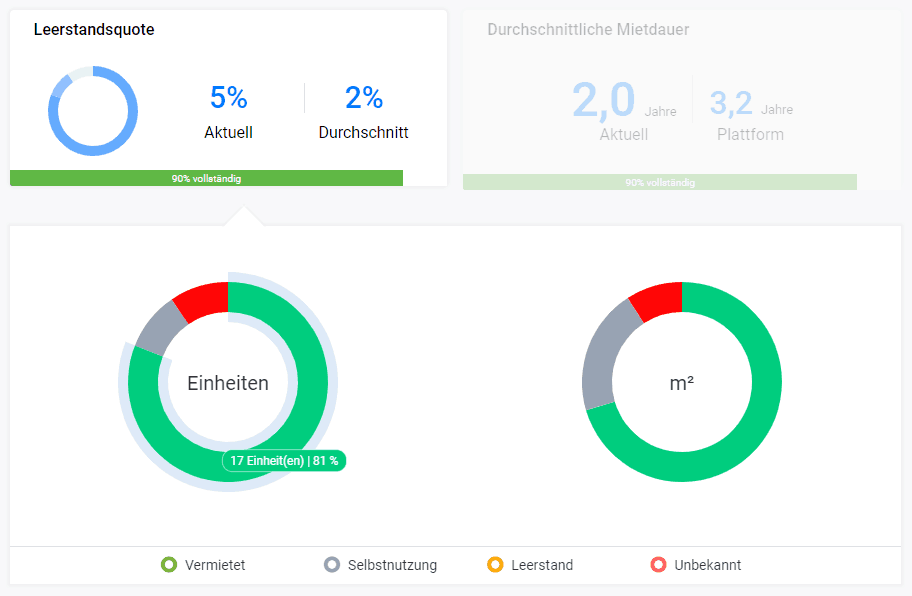The width and height of the screenshot is (912, 596).
Task: Click the gray Selbstnutzung legend circle
Action: point(332,565)
